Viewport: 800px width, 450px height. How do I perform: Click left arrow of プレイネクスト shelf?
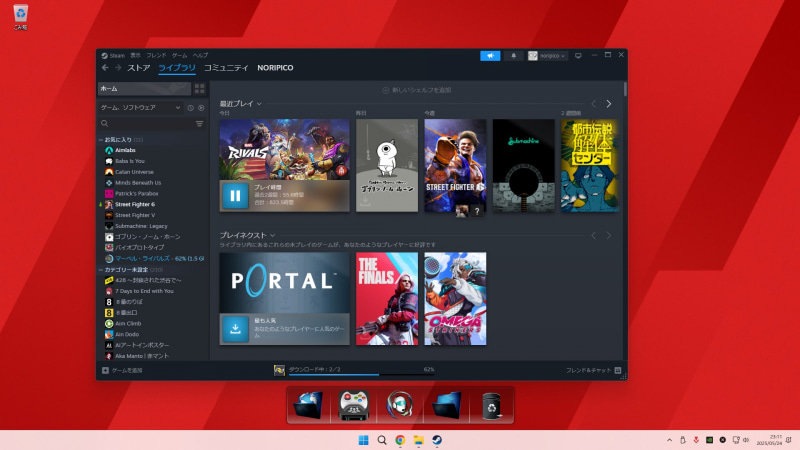tap(593, 235)
